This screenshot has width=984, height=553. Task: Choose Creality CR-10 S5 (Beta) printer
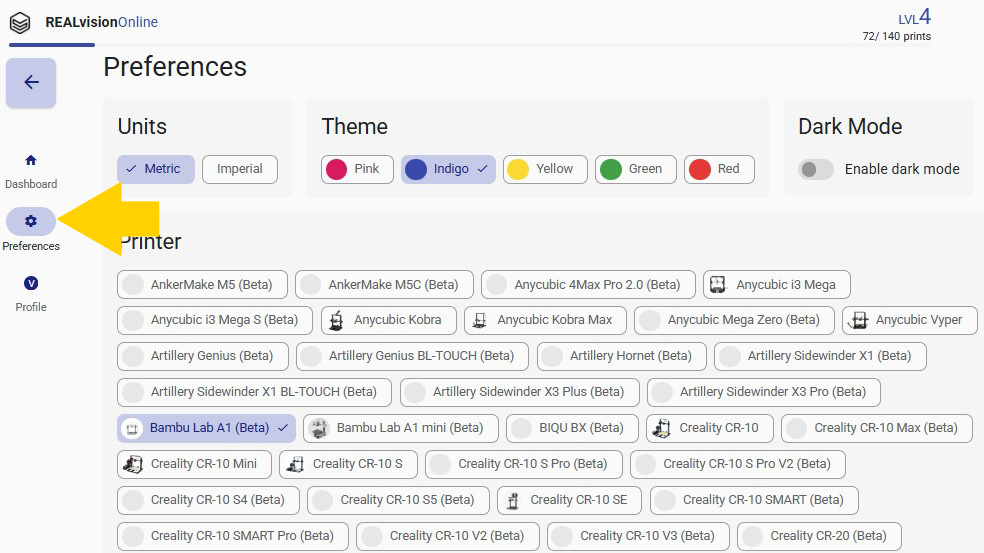398,500
